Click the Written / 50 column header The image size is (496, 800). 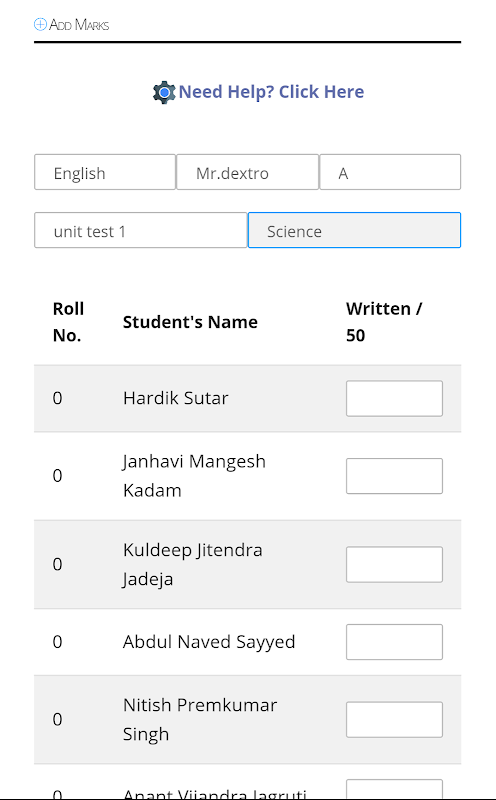point(384,322)
